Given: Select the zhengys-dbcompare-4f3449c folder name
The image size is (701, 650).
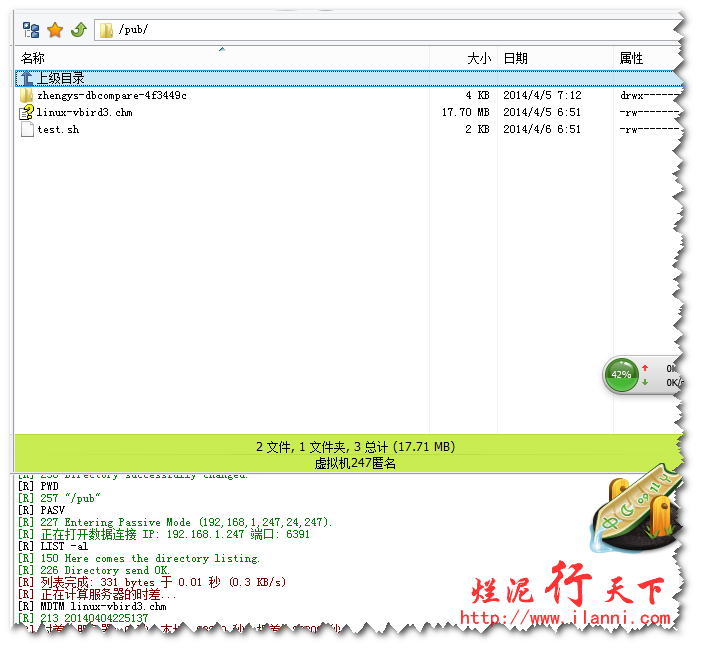Looking at the screenshot, I should pos(112,96).
